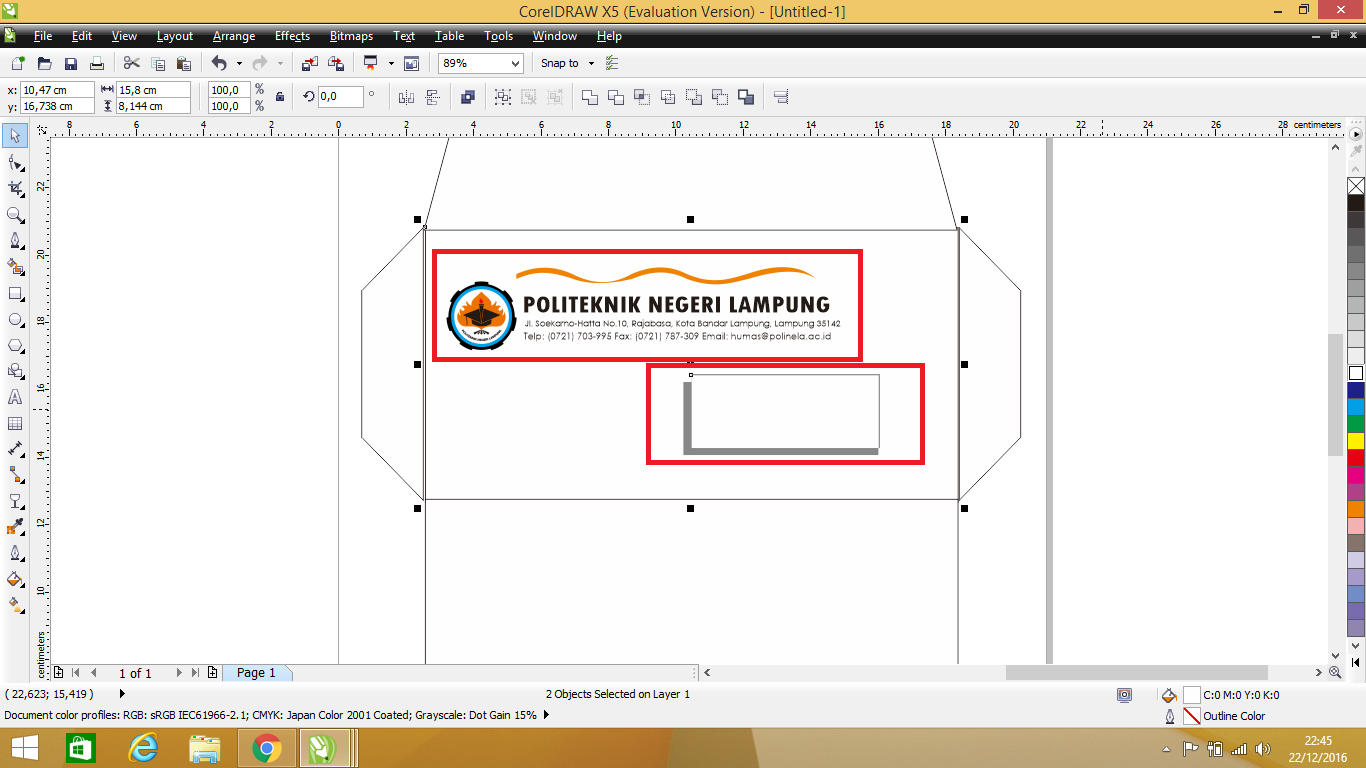Open Align and Distribute
1366x768 pixels.
pyautogui.click(x=781, y=97)
